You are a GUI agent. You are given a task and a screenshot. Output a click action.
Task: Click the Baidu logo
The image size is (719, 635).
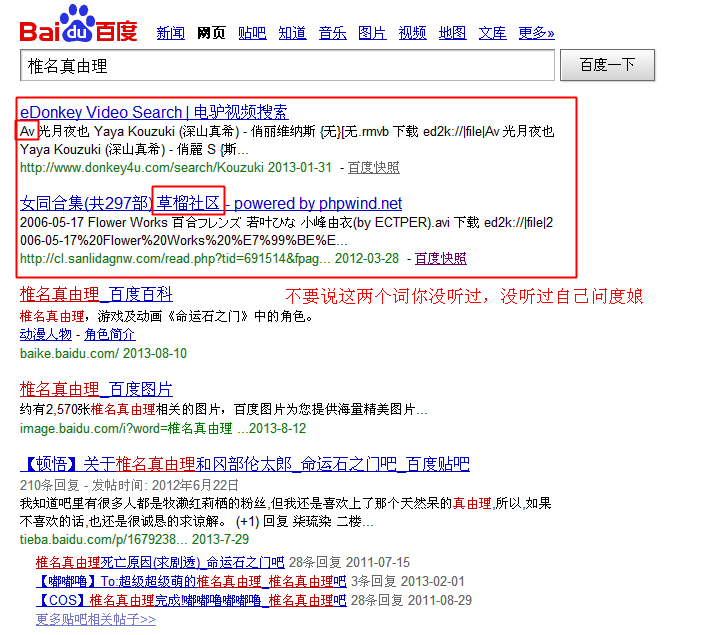click(x=78, y=23)
